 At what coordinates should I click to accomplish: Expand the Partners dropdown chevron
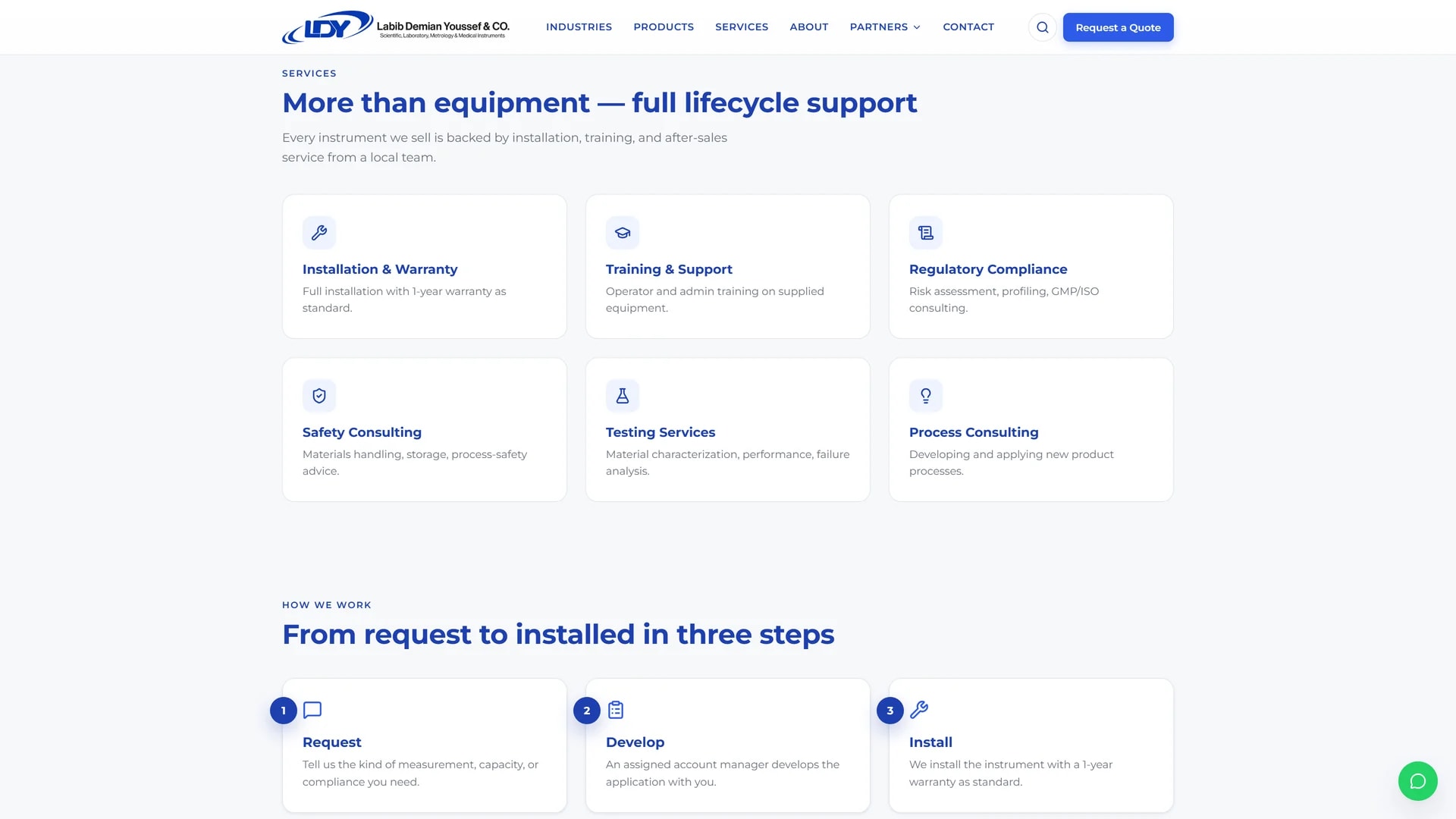[x=917, y=27]
